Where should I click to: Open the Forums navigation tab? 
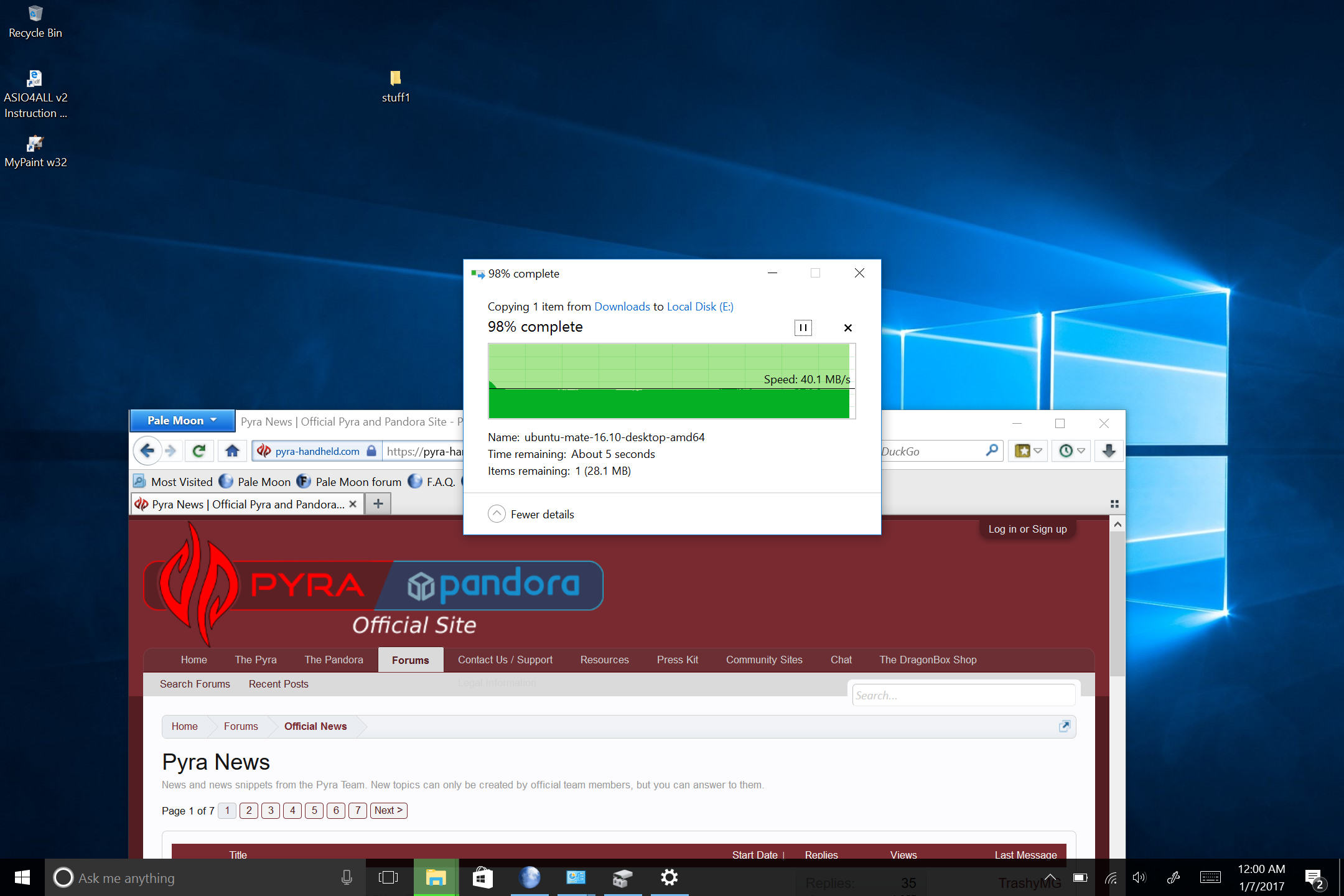pos(410,660)
